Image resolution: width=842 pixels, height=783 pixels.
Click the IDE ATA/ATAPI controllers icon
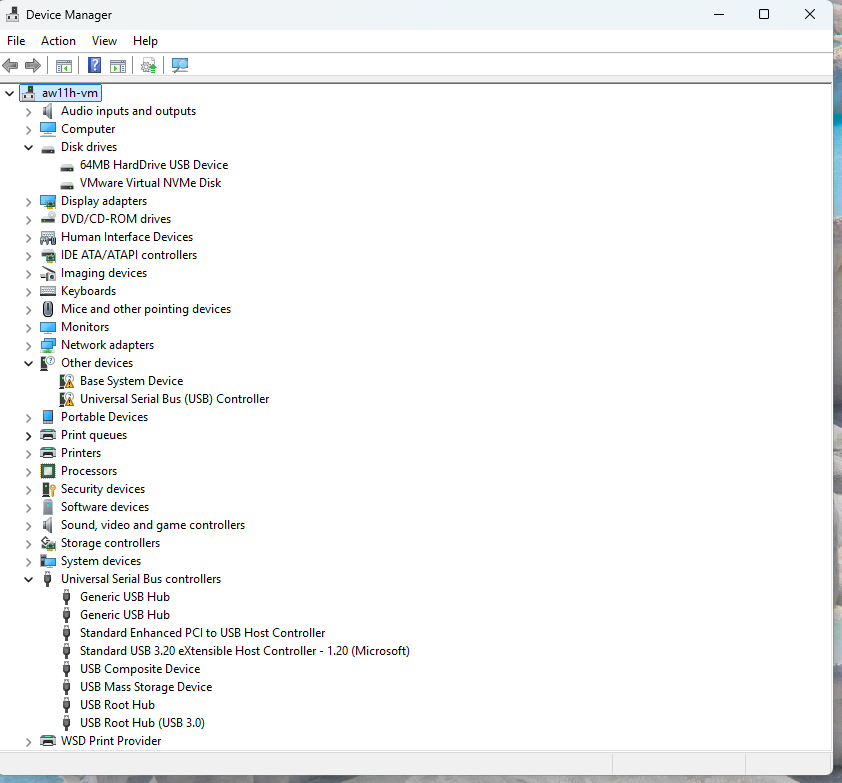point(48,255)
